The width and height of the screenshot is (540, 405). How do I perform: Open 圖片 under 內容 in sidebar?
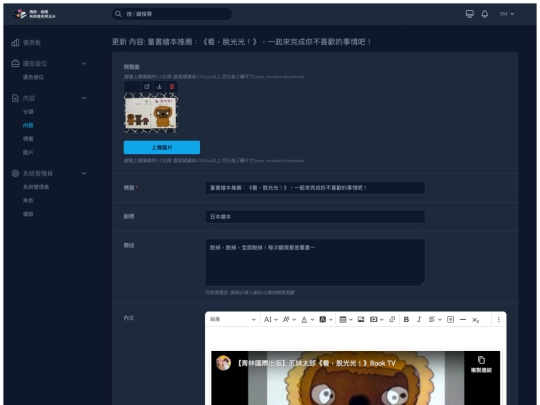[28, 152]
